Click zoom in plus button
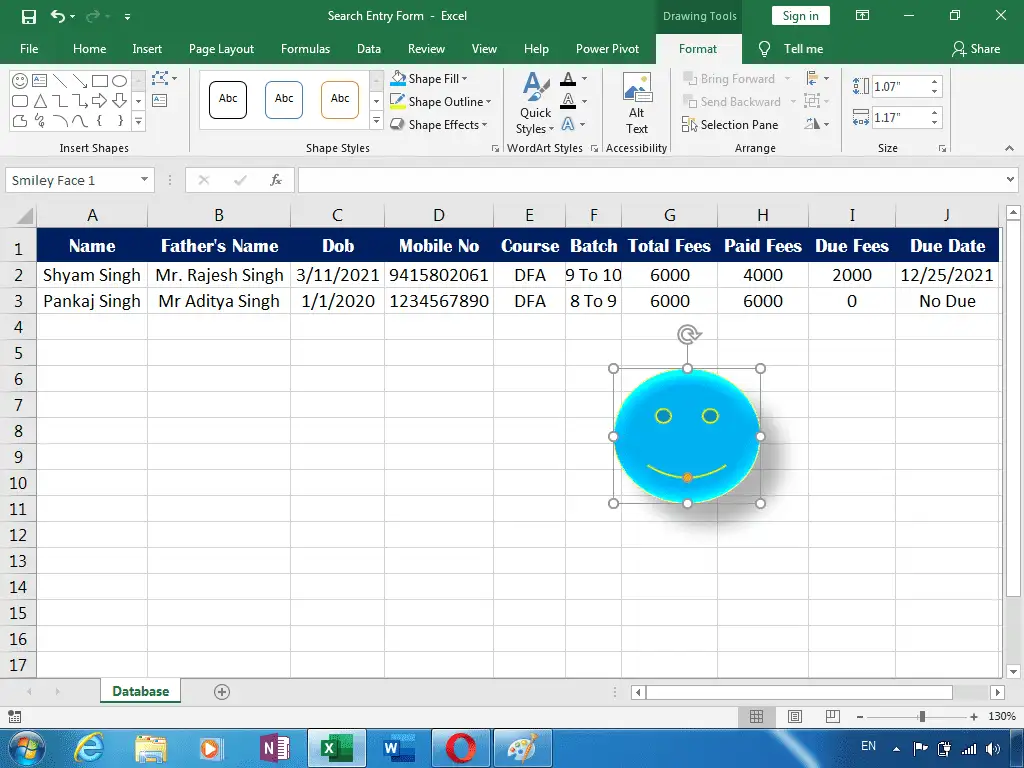1024x768 pixels. coord(973,716)
